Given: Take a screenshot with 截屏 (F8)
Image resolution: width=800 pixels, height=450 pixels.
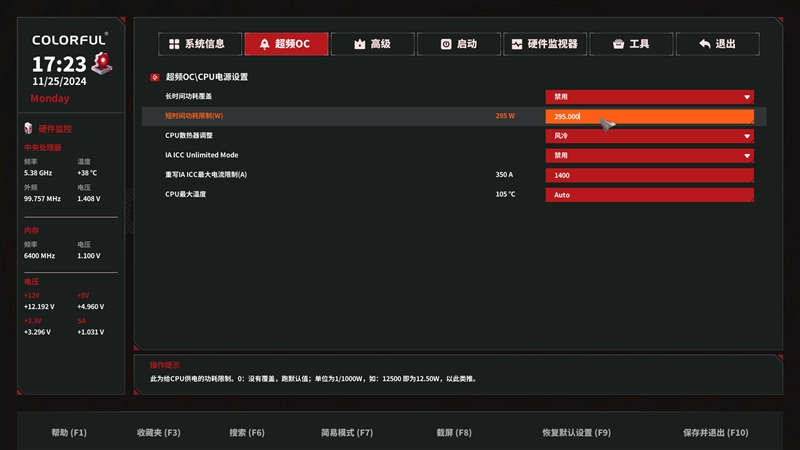Looking at the screenshot, I should tap(454, 432).
